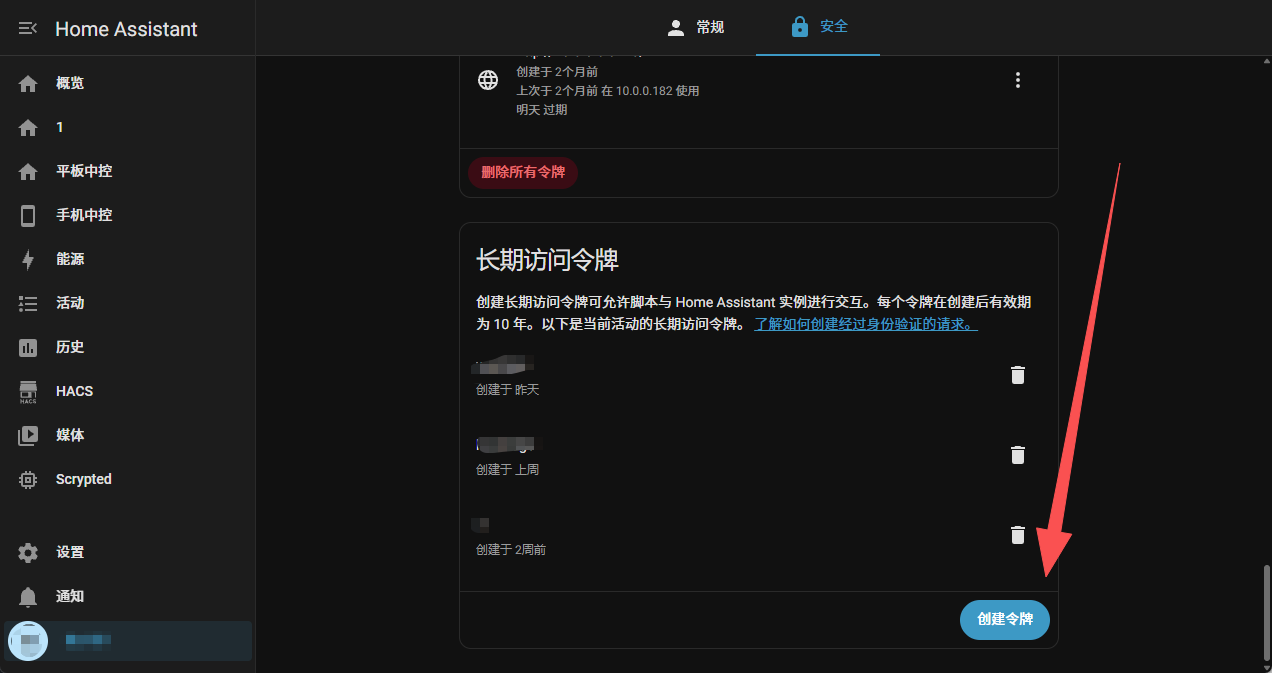Viewport: 1272px width, 673px height.
Task: Open the 能源 energy panel
Action: pyautogui.click(x=128, y=259)
